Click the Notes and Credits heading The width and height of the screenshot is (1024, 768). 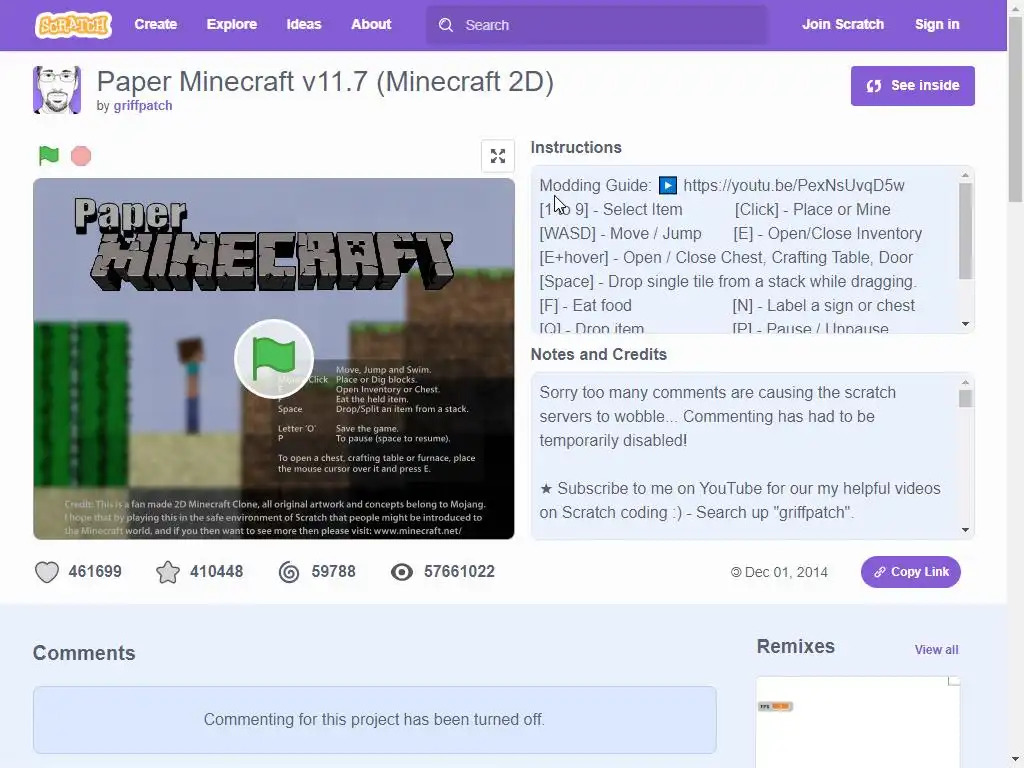[599, 355]
